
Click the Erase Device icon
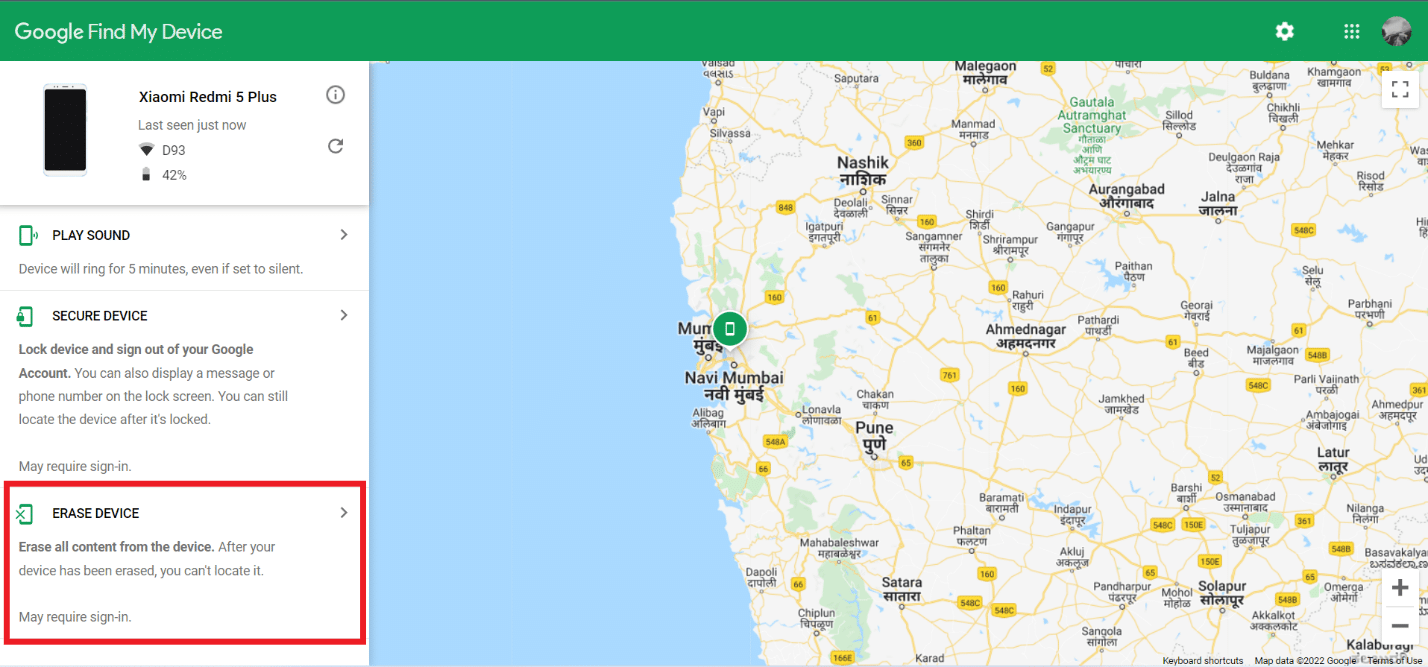point(25,514)
